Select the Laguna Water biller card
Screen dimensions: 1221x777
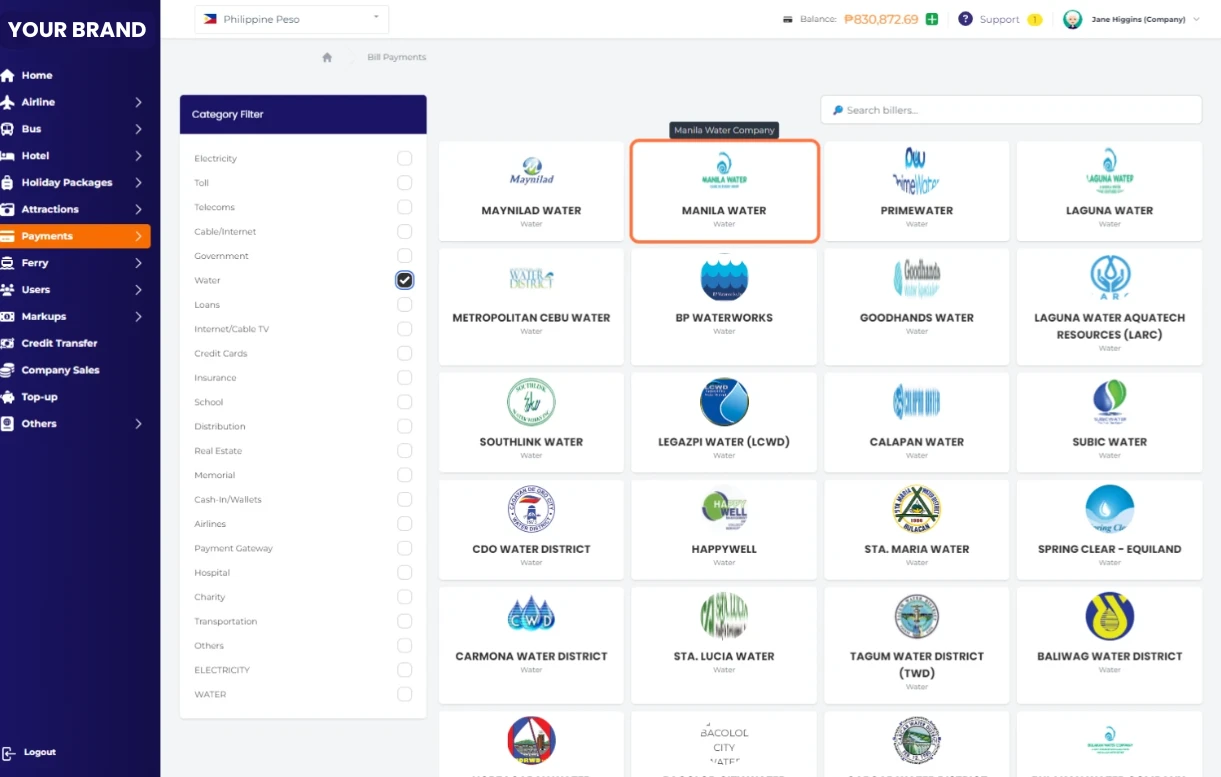click(x=1109, y=191)
